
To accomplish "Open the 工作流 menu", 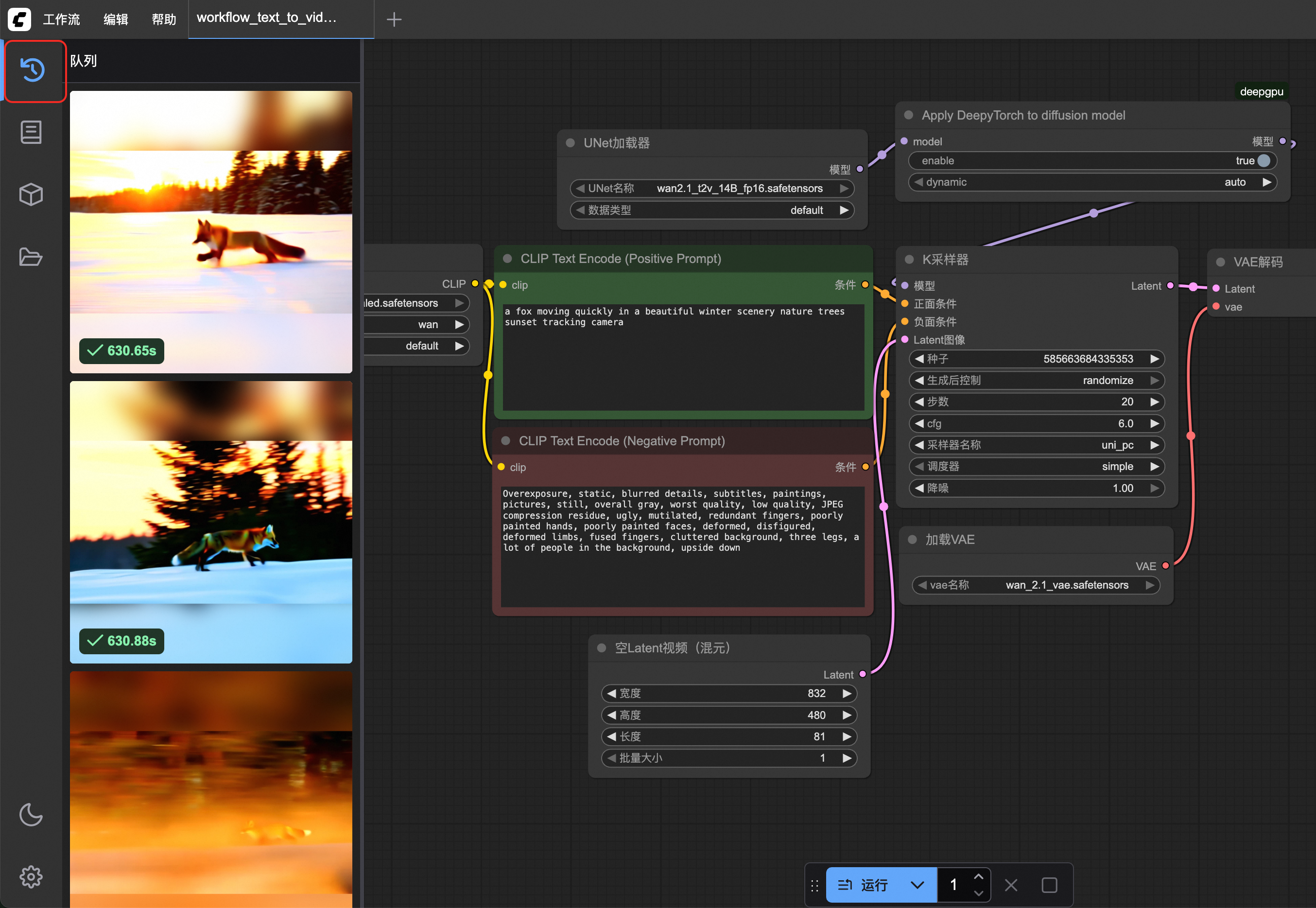I will [x=61, y=19].
